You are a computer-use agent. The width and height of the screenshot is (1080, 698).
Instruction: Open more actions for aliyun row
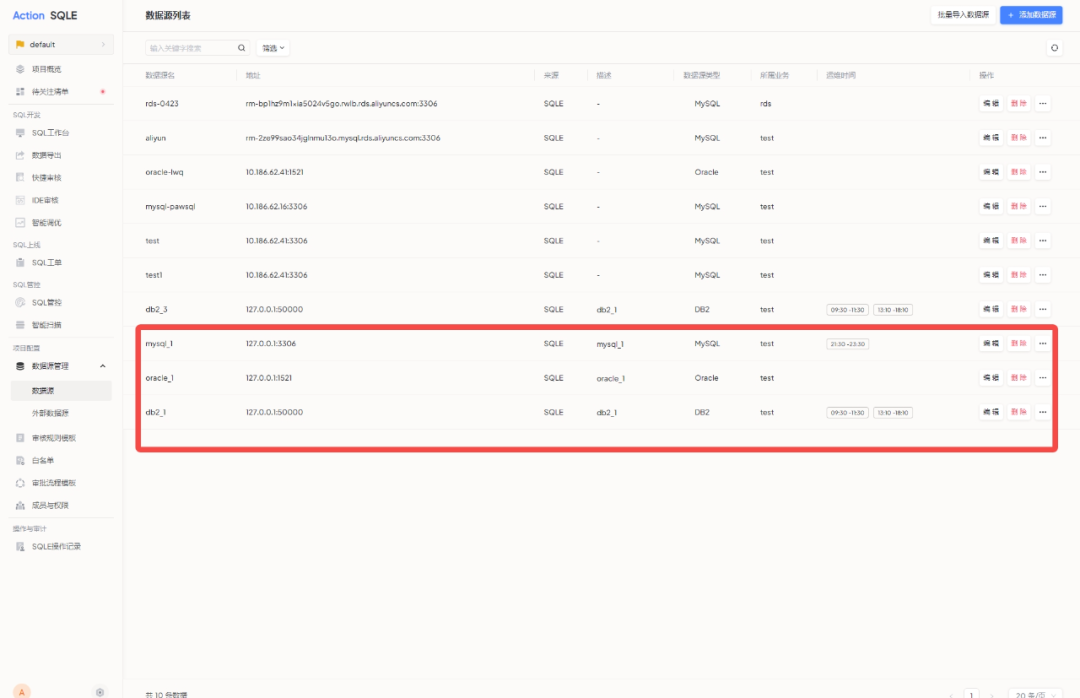coord(1043,138)
